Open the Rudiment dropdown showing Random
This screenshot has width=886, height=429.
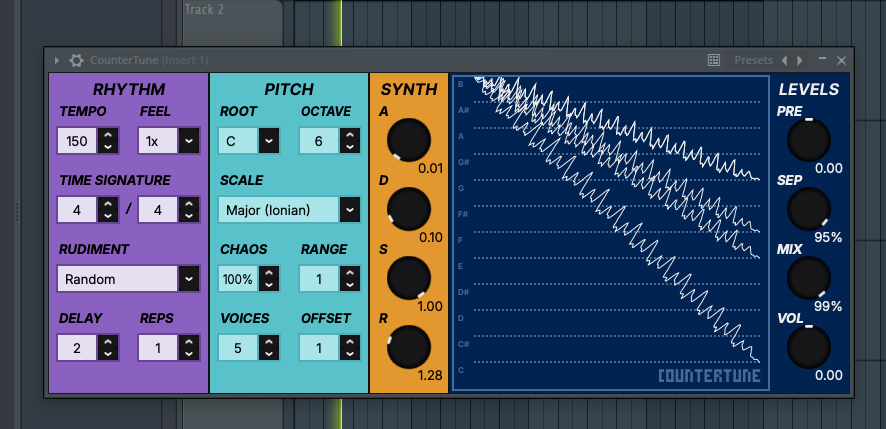point(128,279)
